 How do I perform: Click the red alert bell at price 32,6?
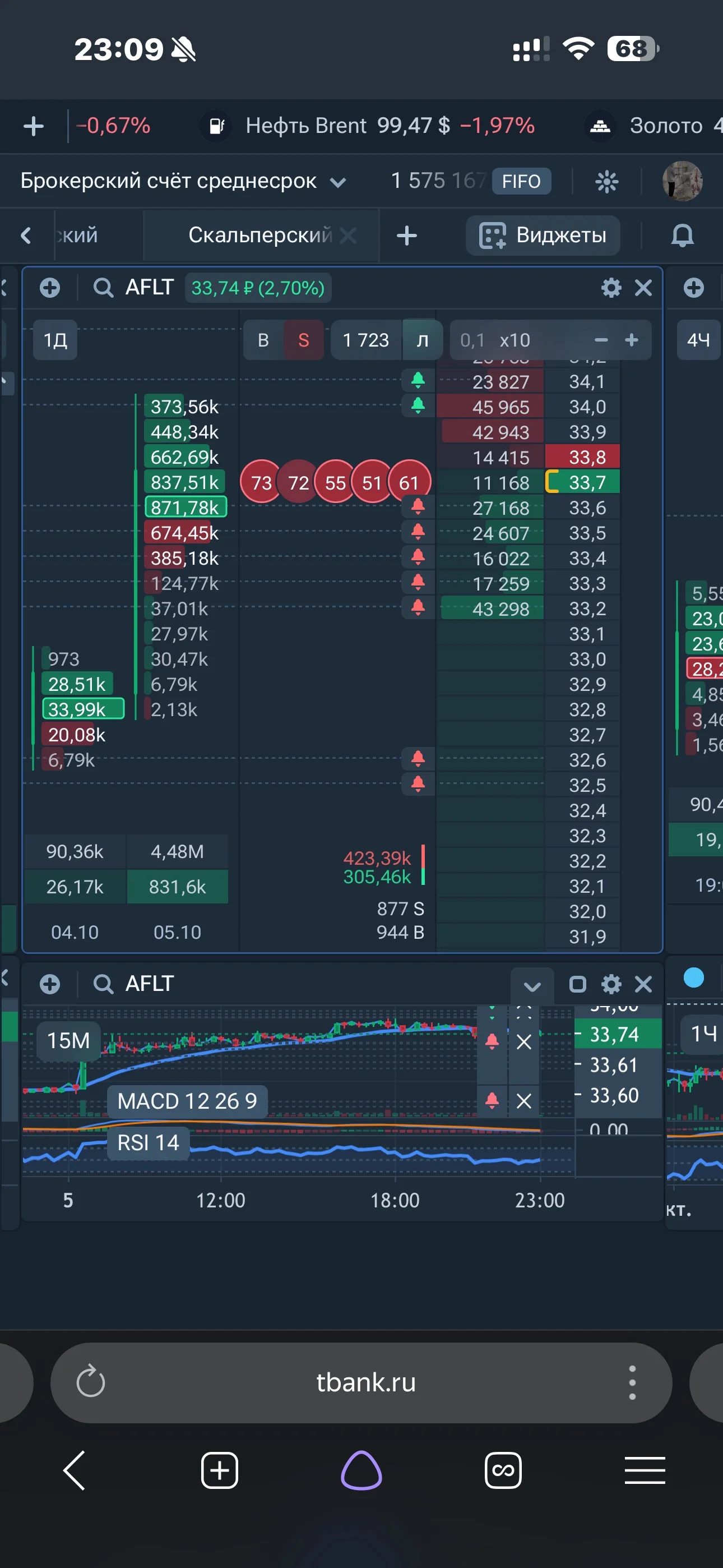418,758
